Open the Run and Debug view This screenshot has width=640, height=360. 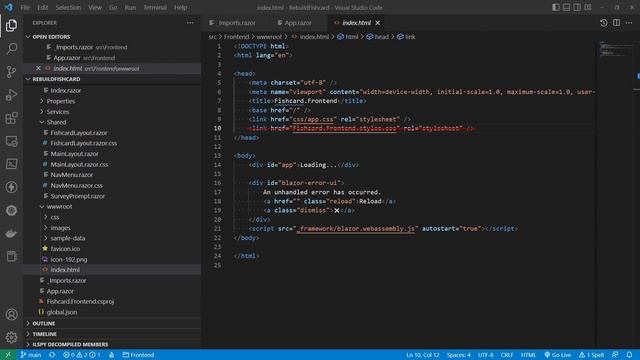pos(11,95)
